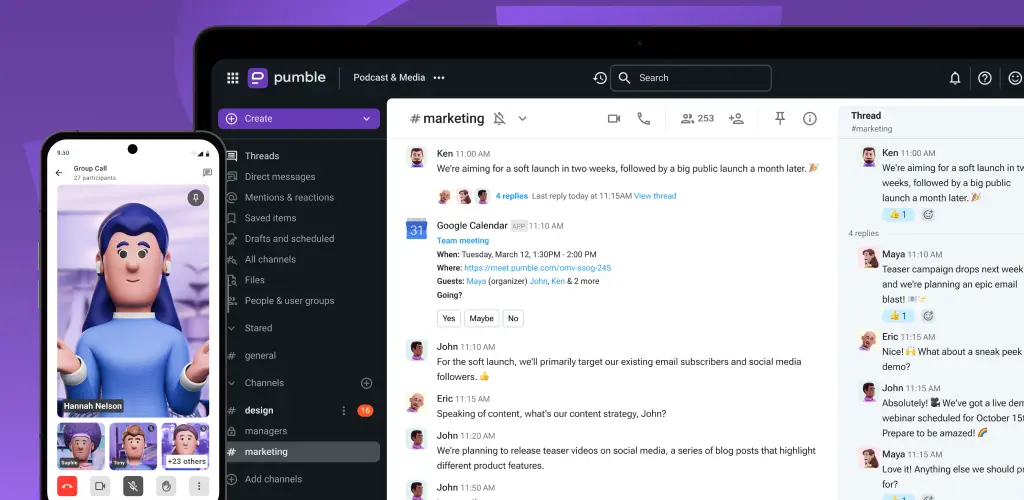The width and height of the screenshot is (1024, 500).
Task: Open the Create dropdown arrow
Action: pos(366,119)
